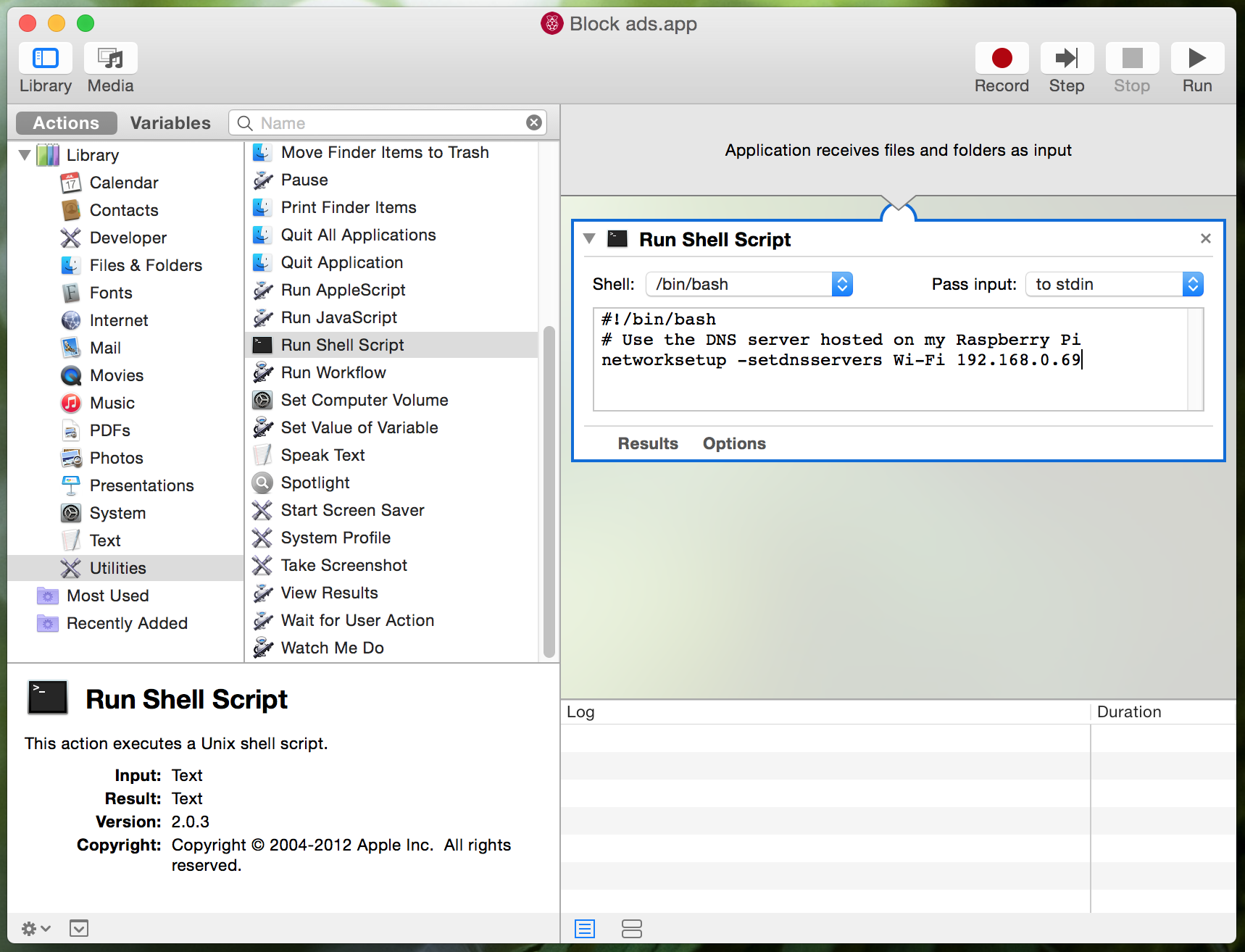Open the Pass input dropdown
The image size is (1245, 952).
pyautogui.click(x=1115, y=284)
